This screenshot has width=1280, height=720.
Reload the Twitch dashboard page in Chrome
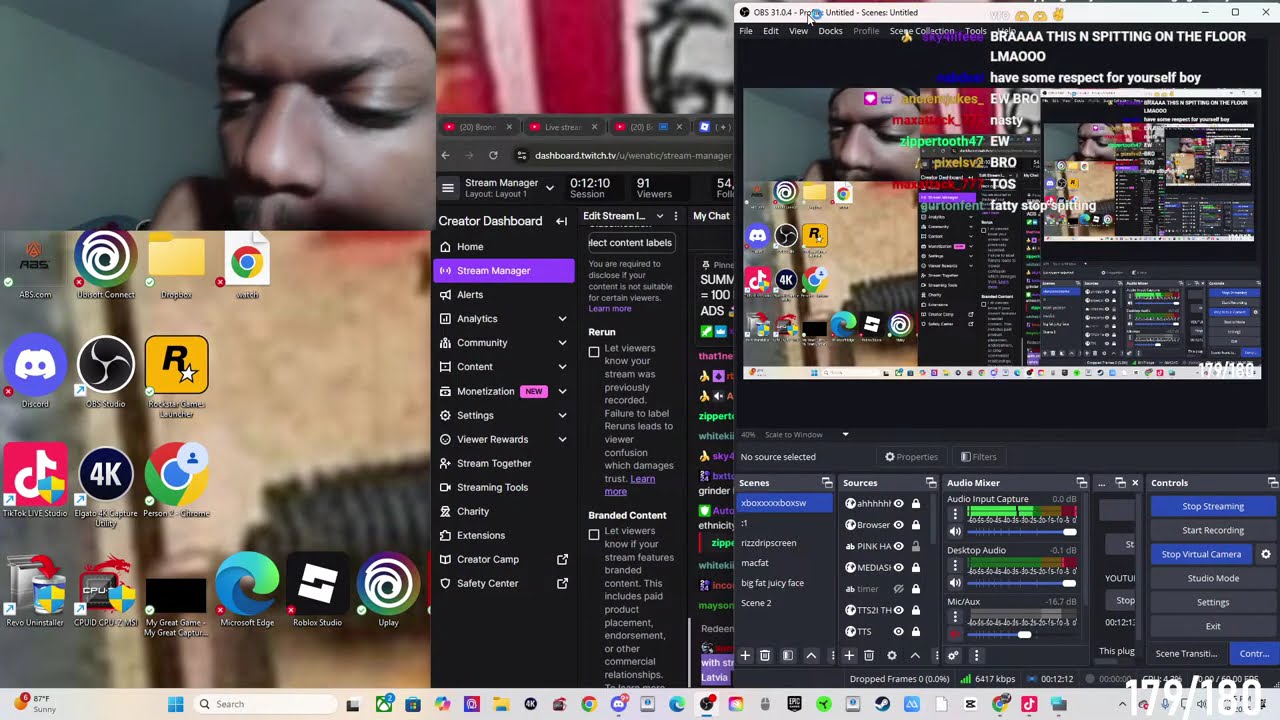(x=493, y=155)
